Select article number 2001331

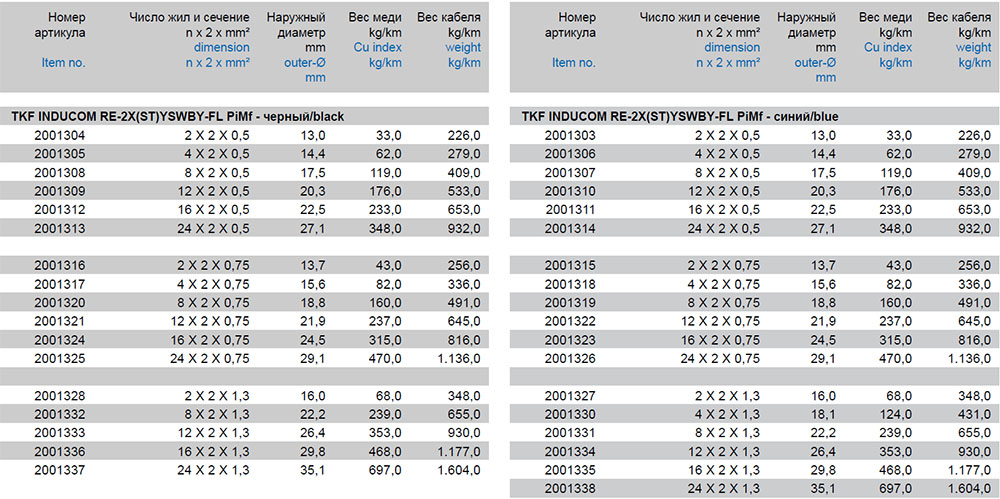pyautogui.click(x=570, y=433)
